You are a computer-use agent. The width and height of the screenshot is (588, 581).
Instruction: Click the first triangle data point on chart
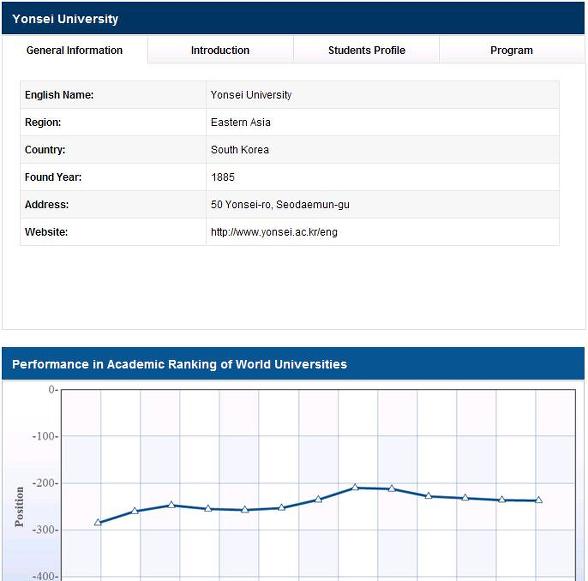(x=98, y=522)
